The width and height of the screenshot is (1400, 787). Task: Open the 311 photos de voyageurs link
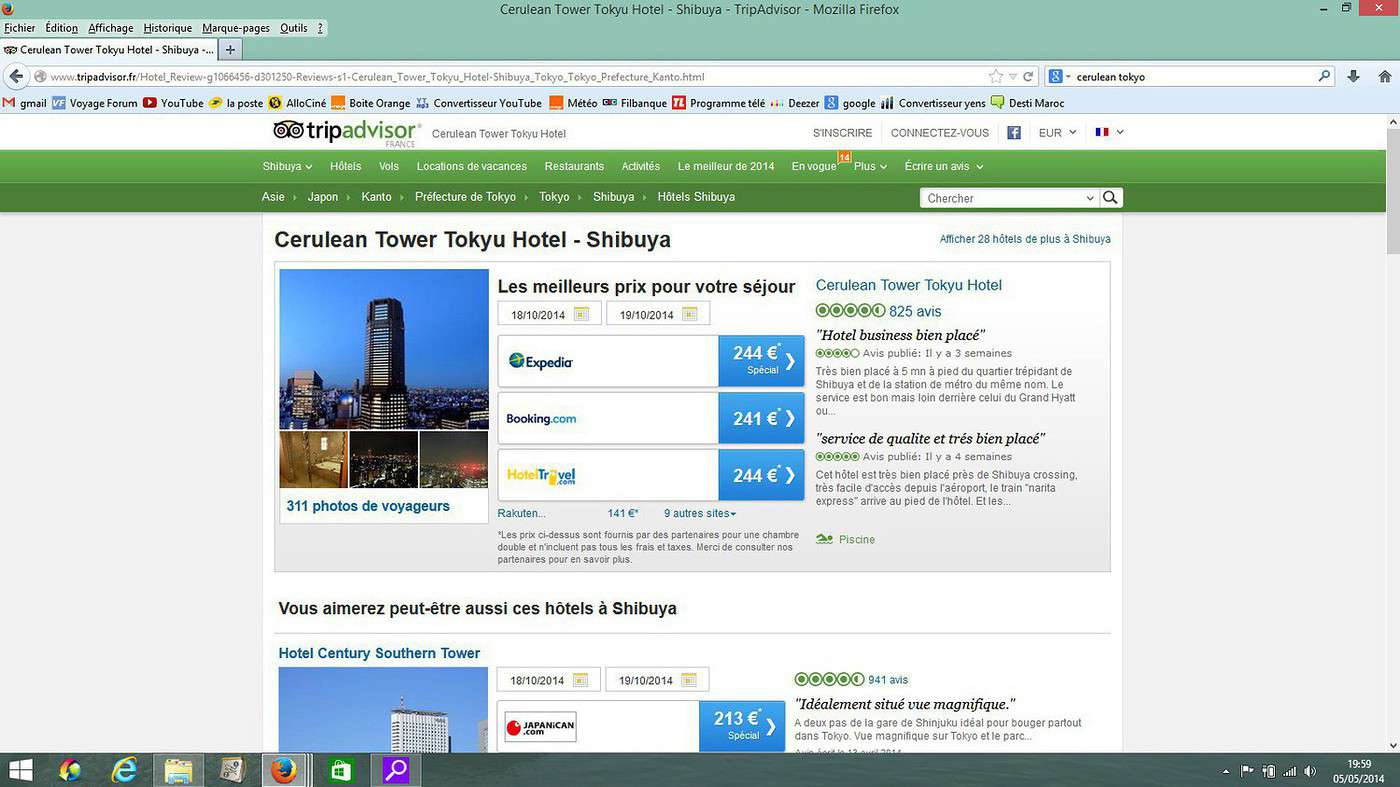(x=368, y=506)
